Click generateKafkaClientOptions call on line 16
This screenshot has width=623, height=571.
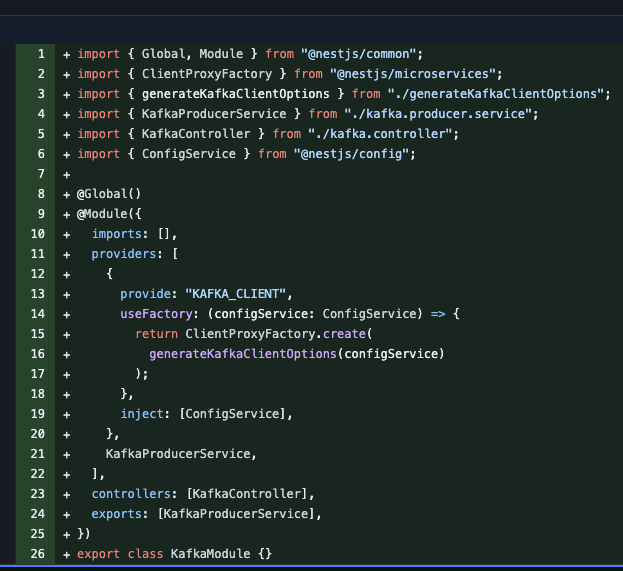tap(243, 354)
